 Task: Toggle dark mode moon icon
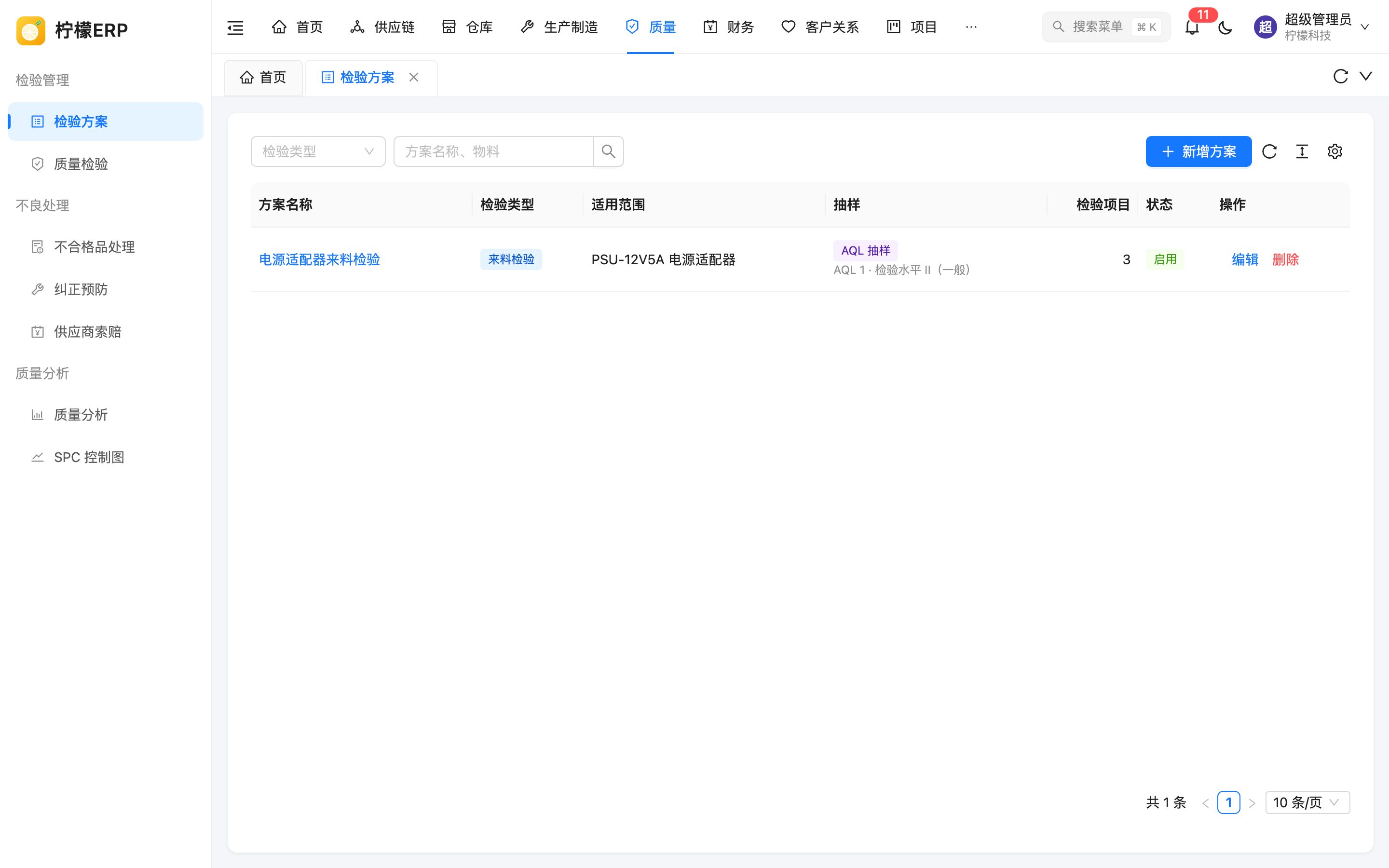point(1225,27)
